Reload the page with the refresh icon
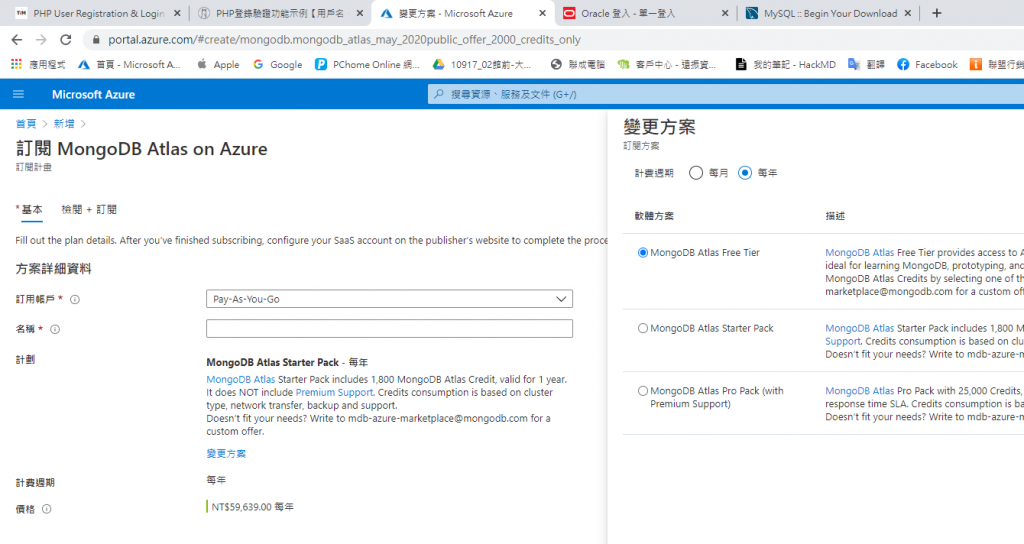Screen dimensions: 1024x544 (x=65, y=40)
